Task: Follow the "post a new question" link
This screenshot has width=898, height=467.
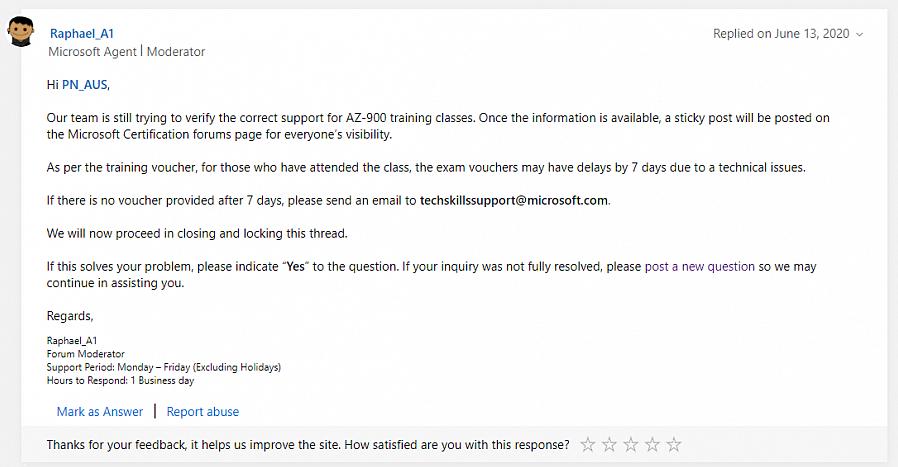Action: (x=700, y=267)
